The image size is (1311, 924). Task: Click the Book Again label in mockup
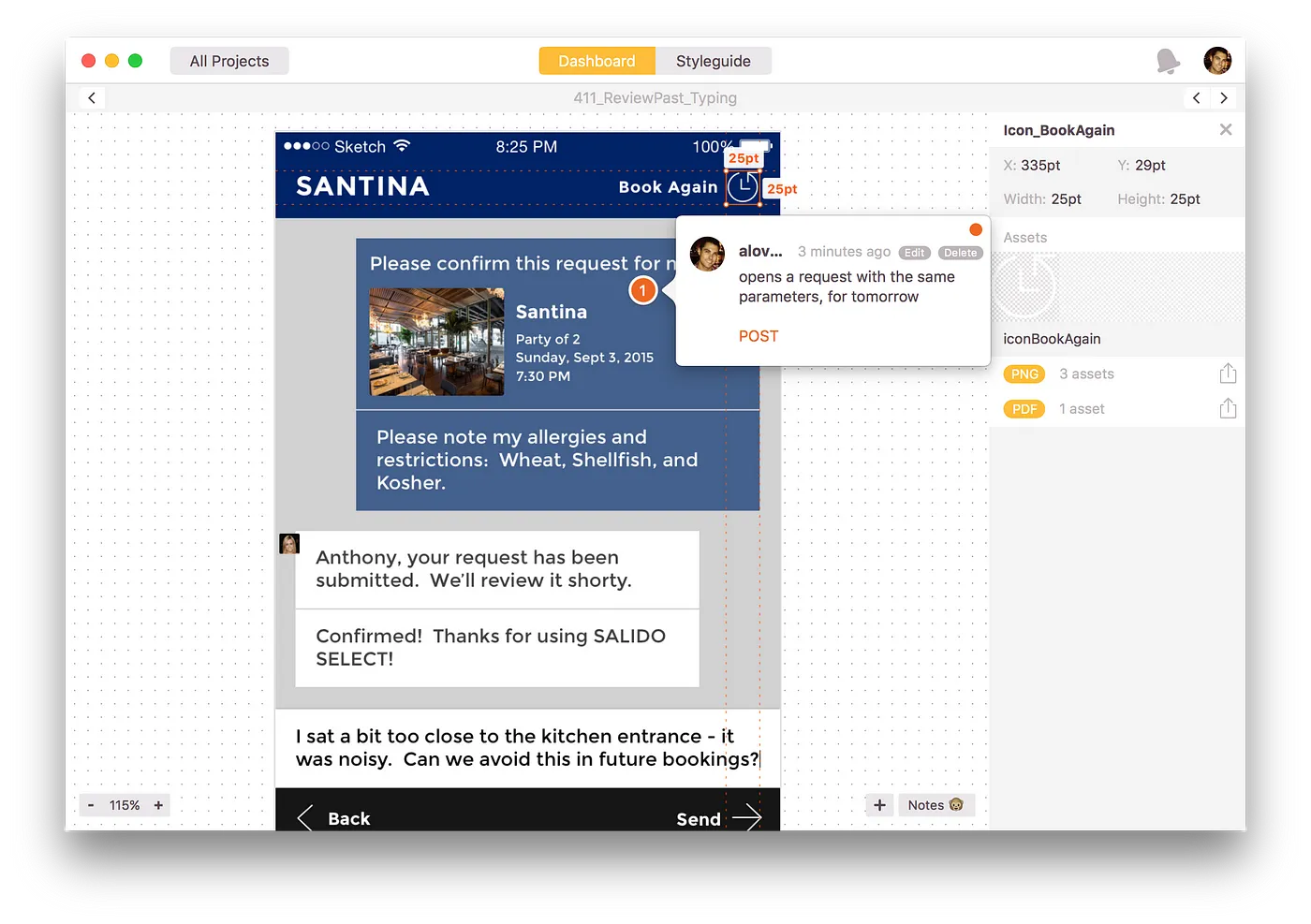[x=668, y=187]
